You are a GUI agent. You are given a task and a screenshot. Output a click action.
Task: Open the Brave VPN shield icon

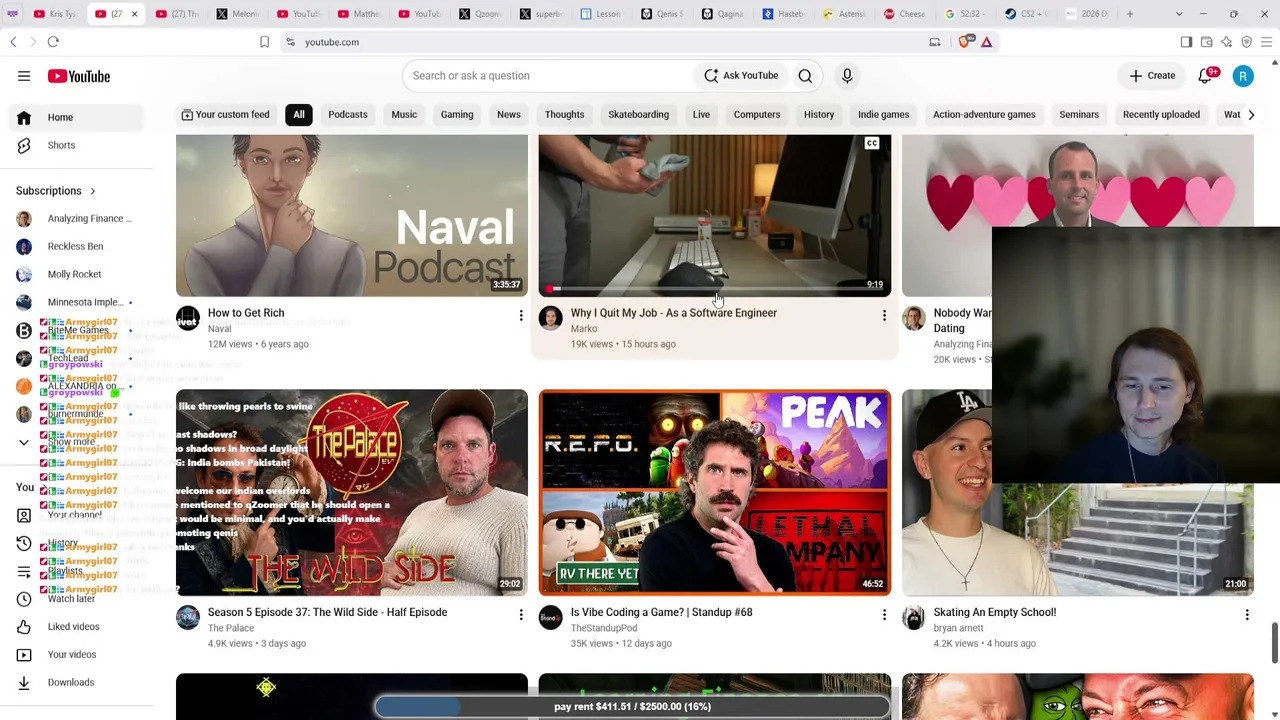point(1246,42)
